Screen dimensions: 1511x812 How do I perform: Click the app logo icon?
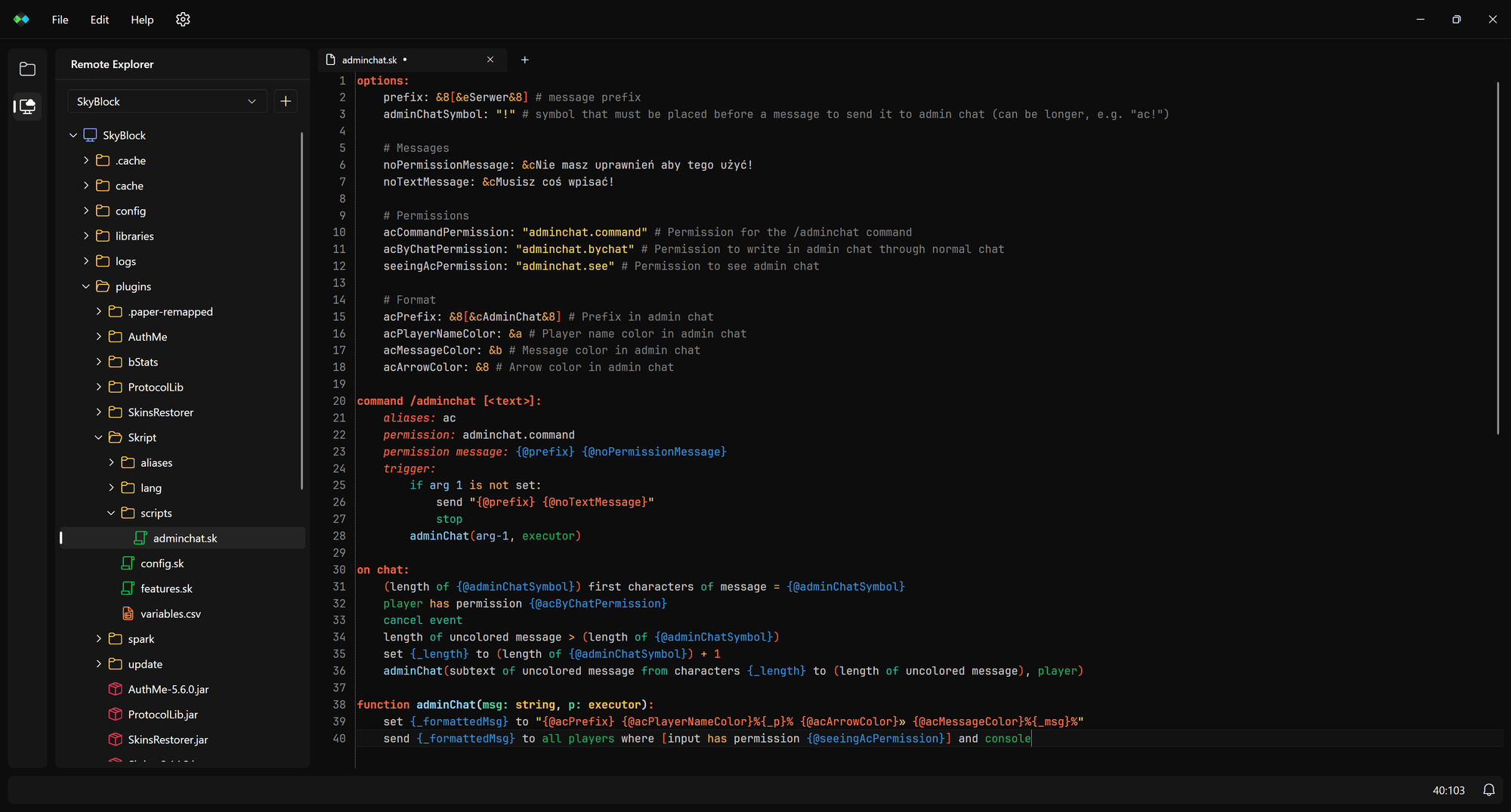click(21, 20)
